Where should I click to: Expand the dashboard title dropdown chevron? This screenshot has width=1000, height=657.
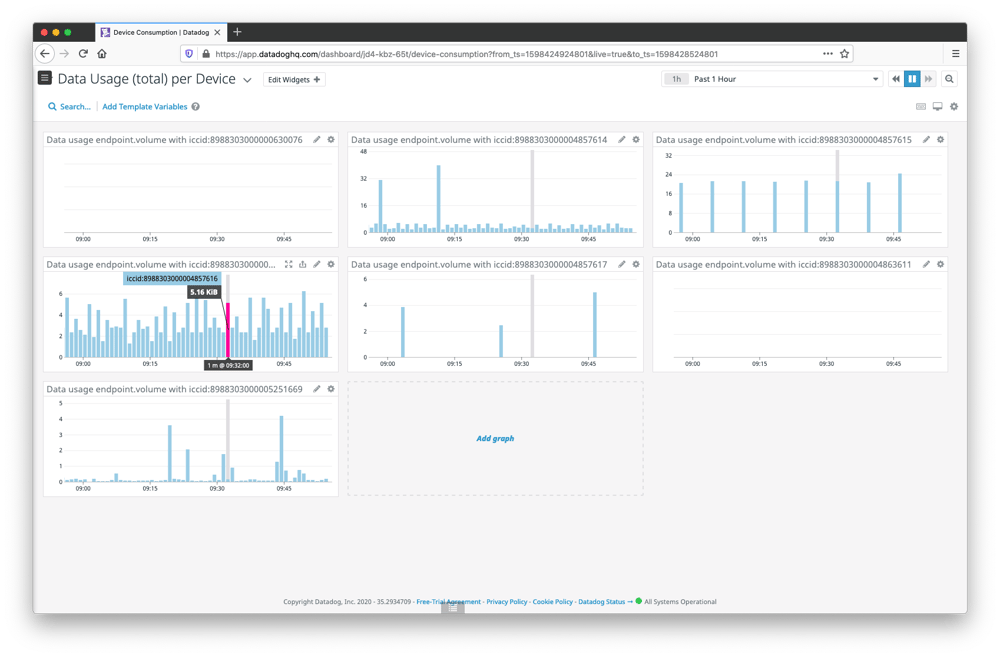click(247, 80)
